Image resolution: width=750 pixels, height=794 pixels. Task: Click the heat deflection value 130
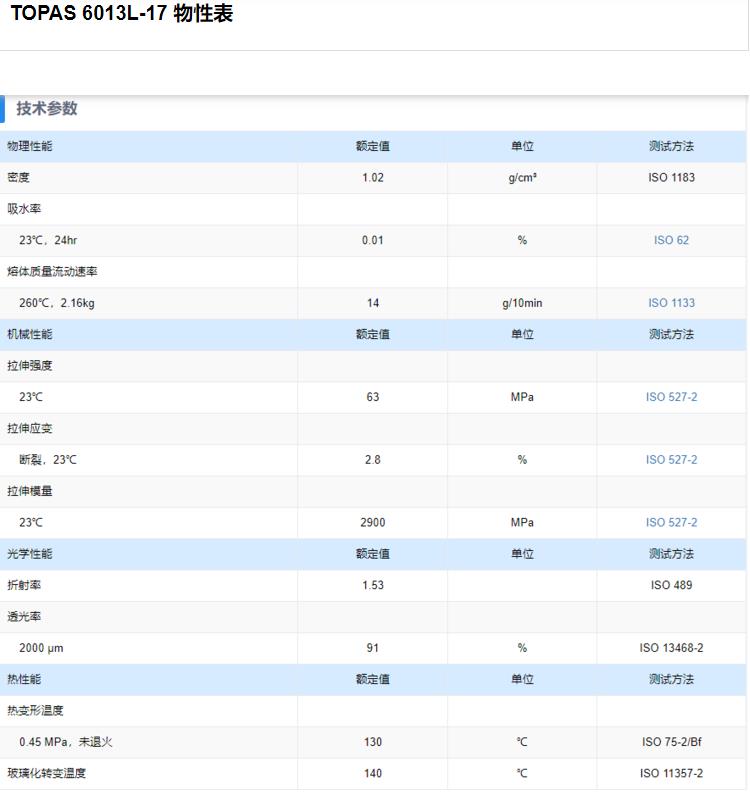coord(373,742)
